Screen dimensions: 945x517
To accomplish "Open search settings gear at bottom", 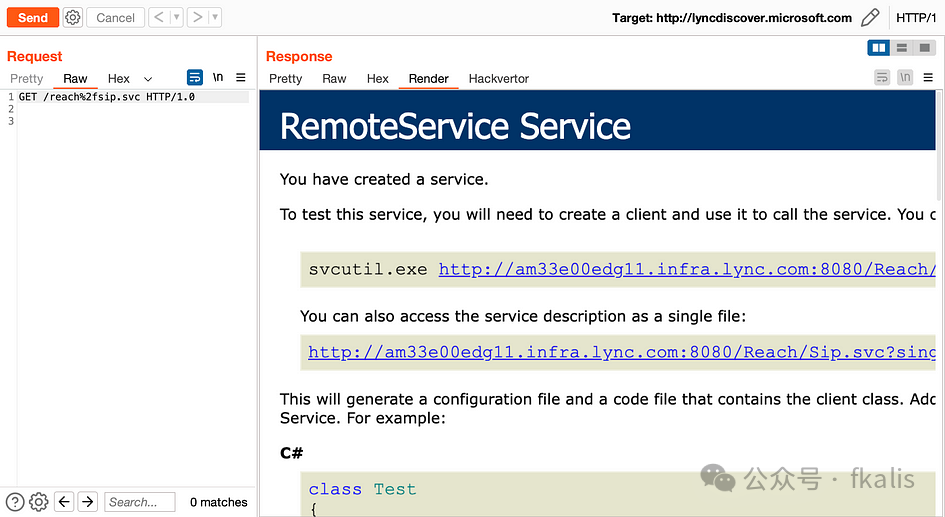I will (x=39, y=502).
